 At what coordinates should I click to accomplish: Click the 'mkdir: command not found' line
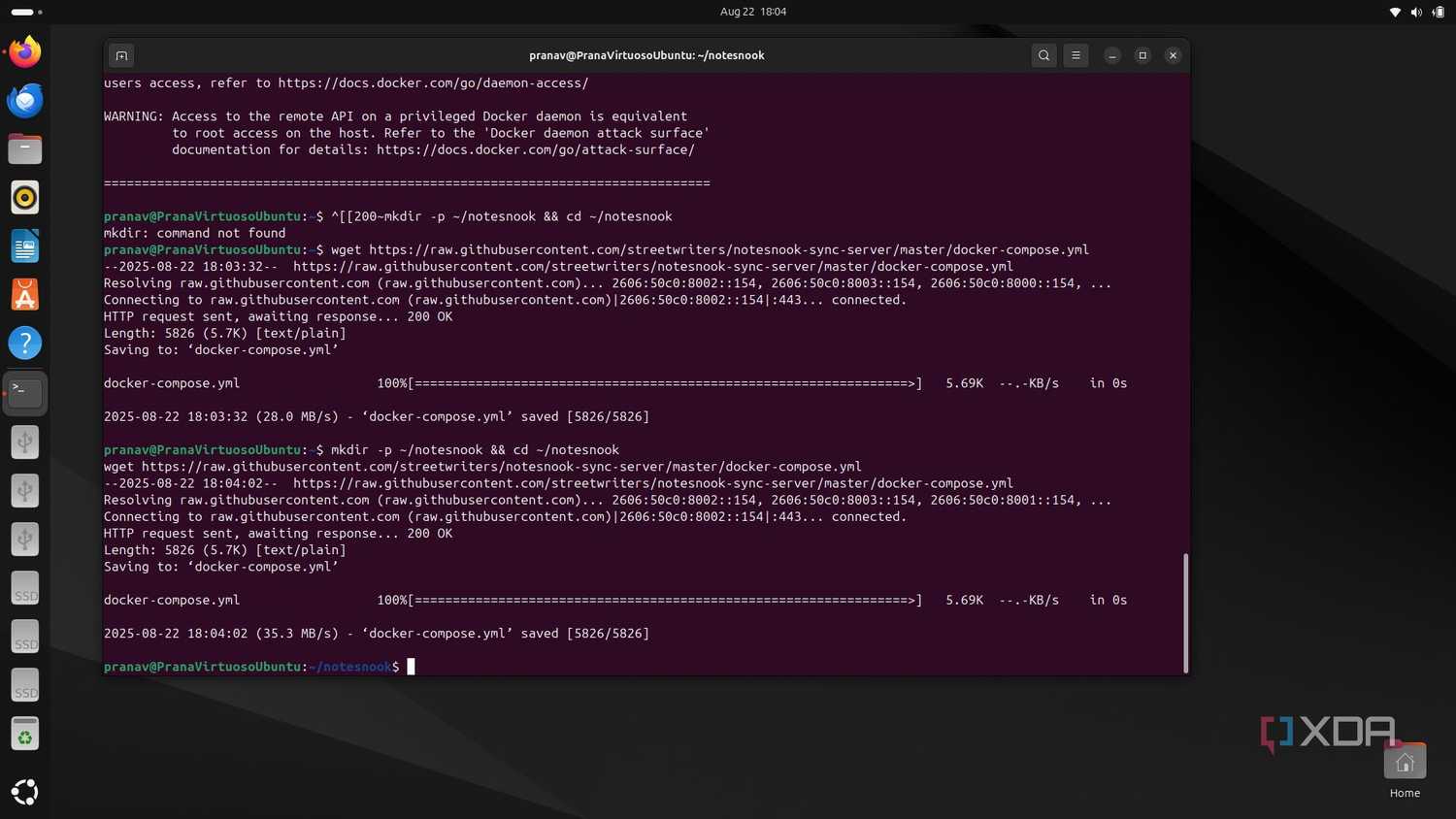(x=195, y=233)
